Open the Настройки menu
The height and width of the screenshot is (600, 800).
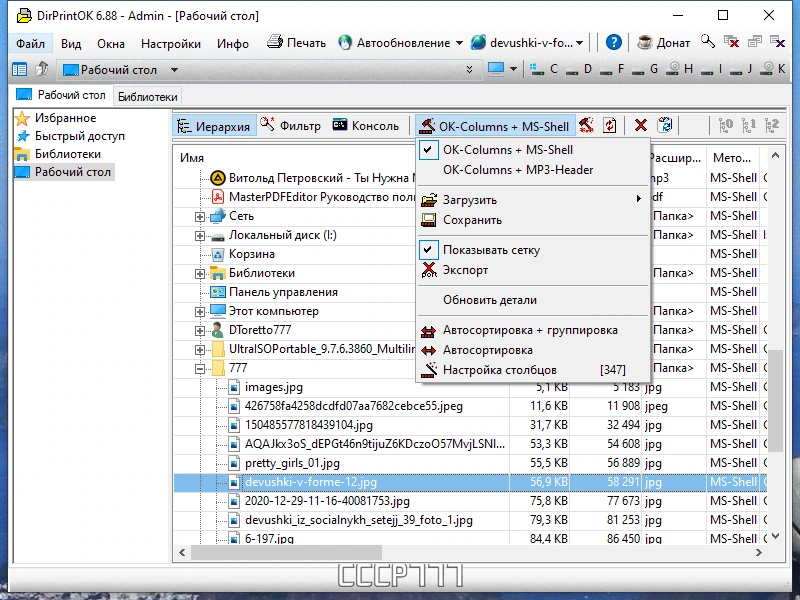click(171, 44)
